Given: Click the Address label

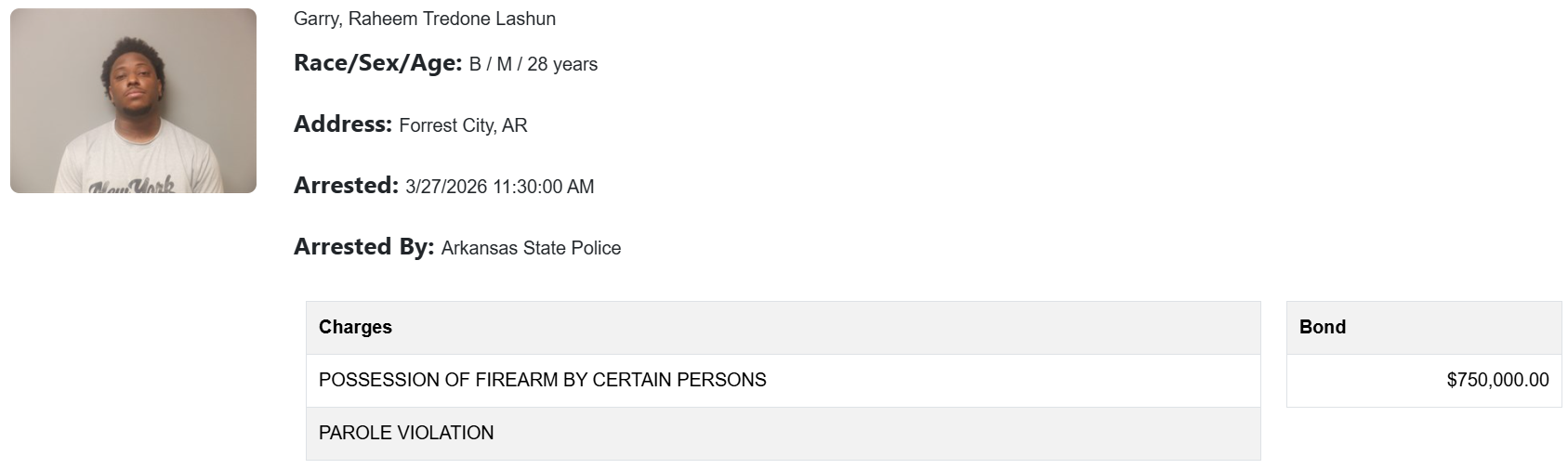Looking at the screenshot, I should 342,124.
